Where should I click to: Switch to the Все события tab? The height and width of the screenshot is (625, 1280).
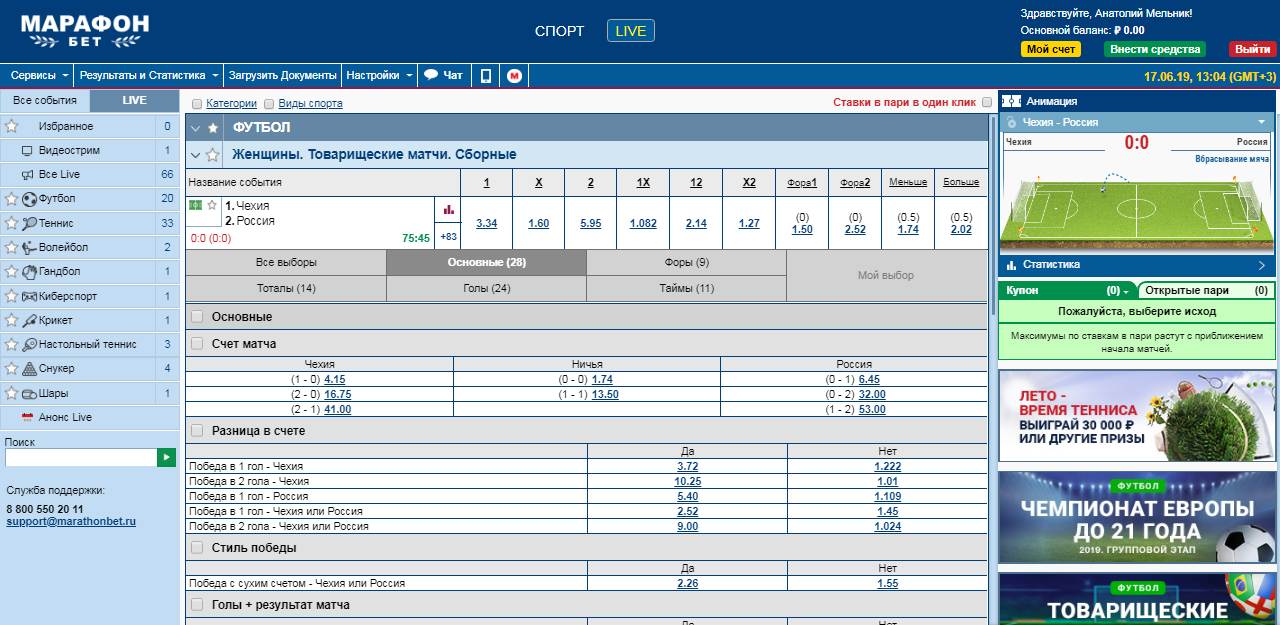[45, 100]
